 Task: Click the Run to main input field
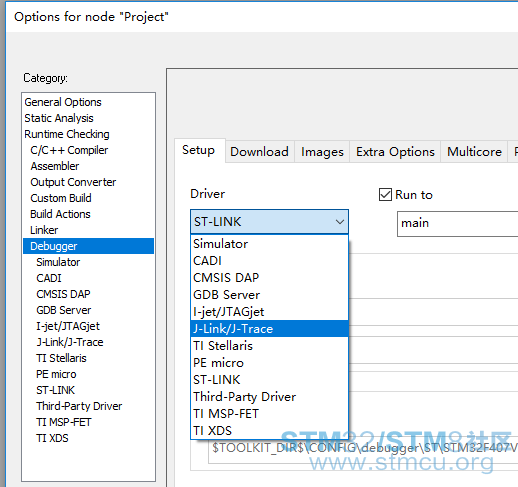[457, 224]
